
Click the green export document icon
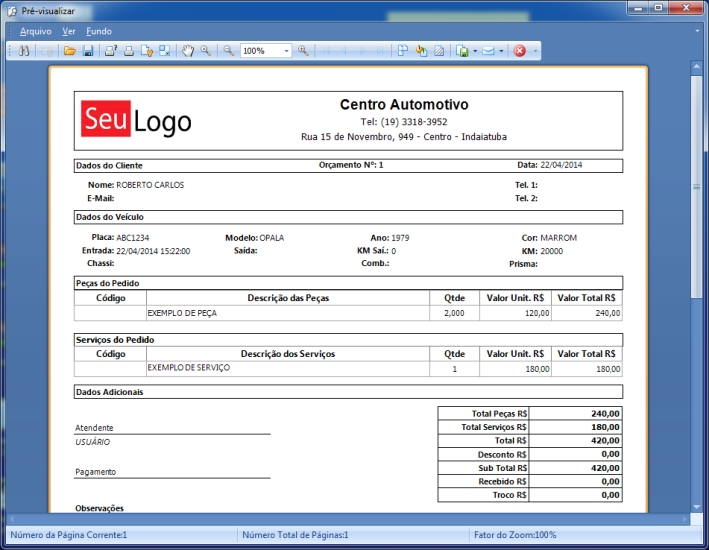click(x=463, y=50)
